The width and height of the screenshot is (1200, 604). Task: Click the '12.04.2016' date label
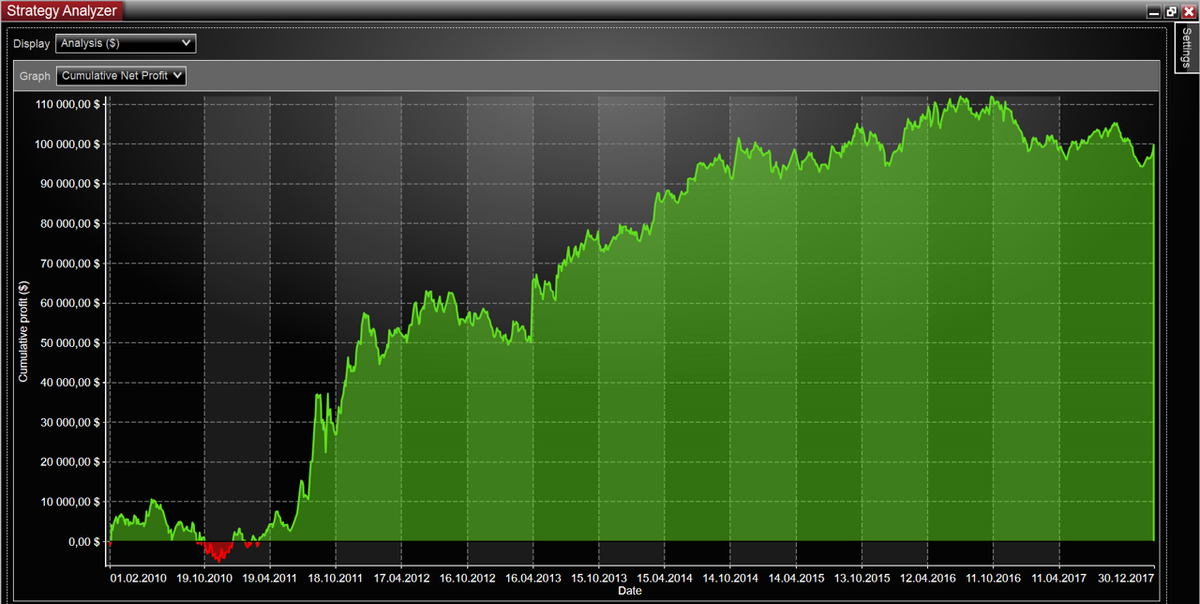click(927, 578)
